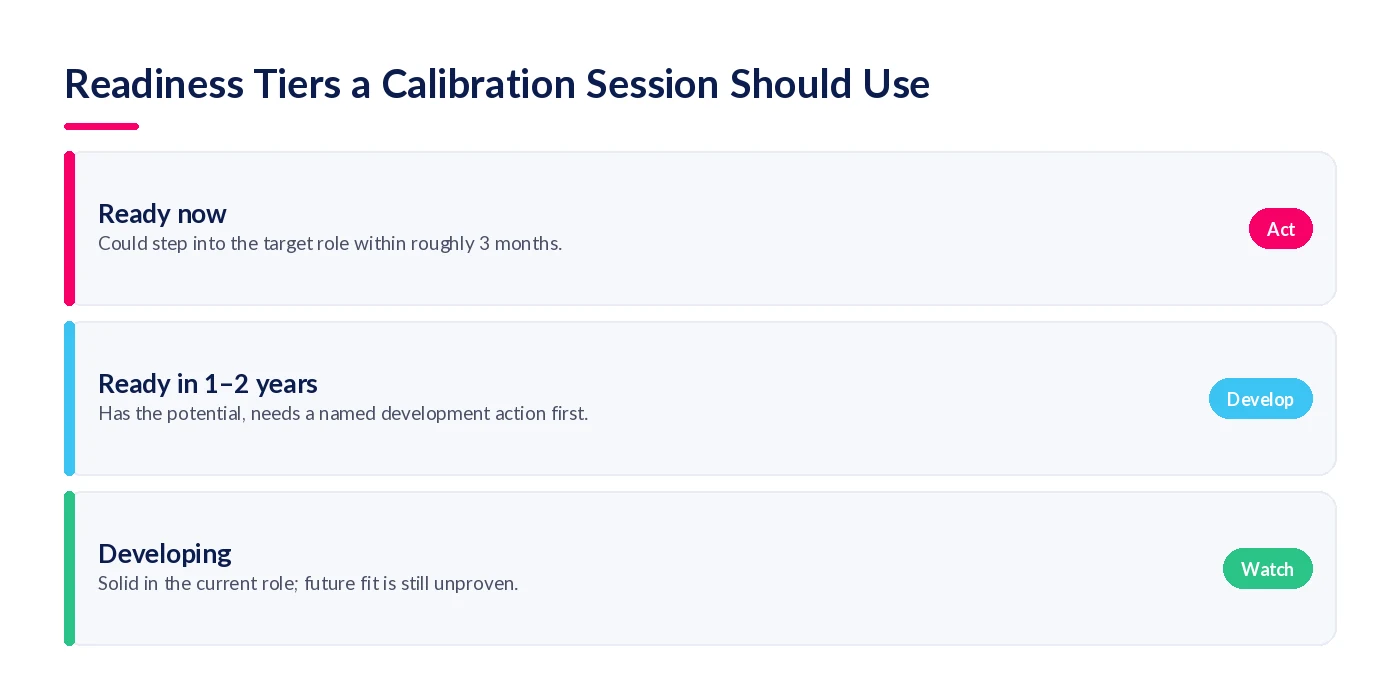Click the text about named development action

[x=343, y=413]
